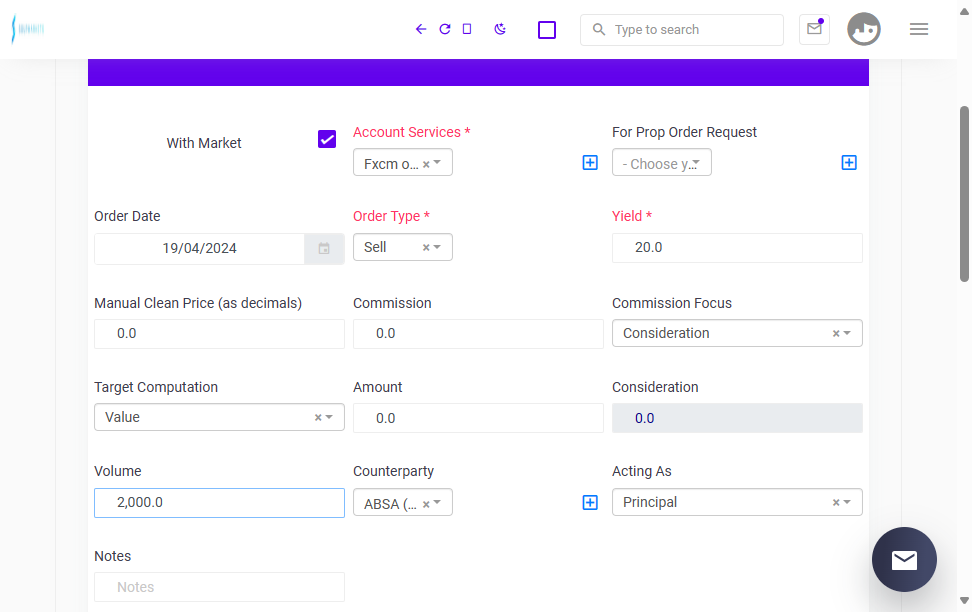Screen dimensions: 972x612
Task: Open the user avatar profile
Action: coord(864,29)
